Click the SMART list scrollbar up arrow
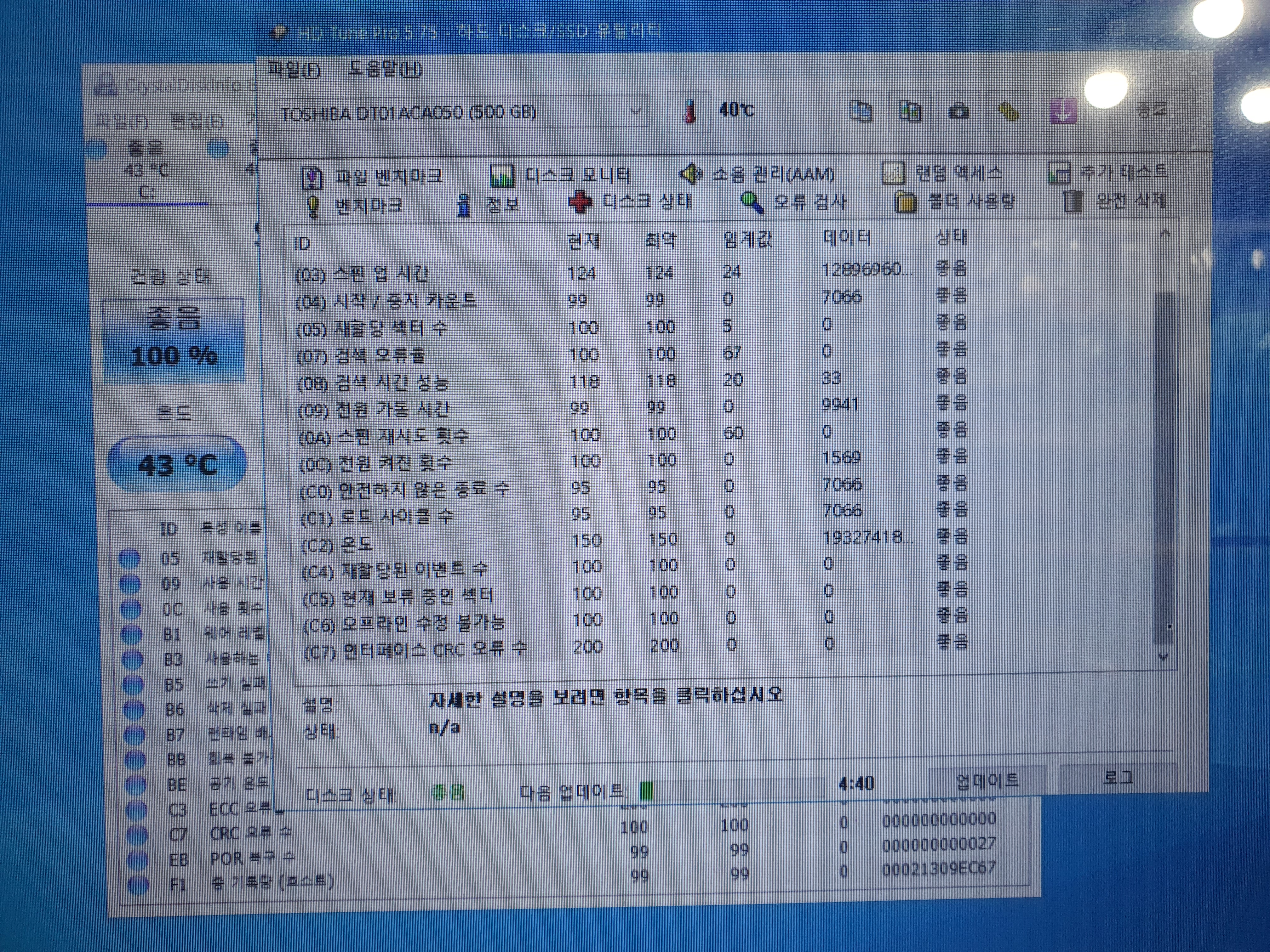The height and width of the screenshot is (952, 1270). tap(1165, 234)
